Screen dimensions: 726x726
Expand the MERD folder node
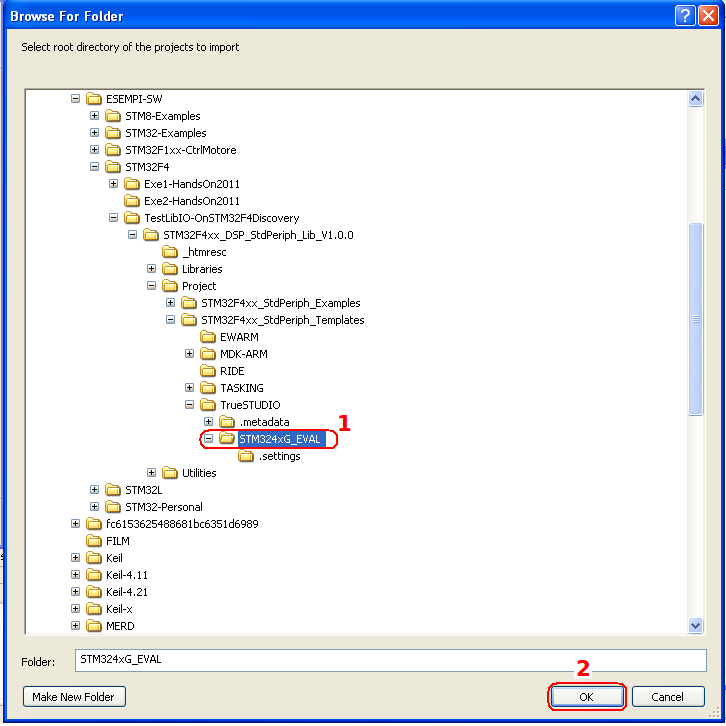click(x=75, y=626)
